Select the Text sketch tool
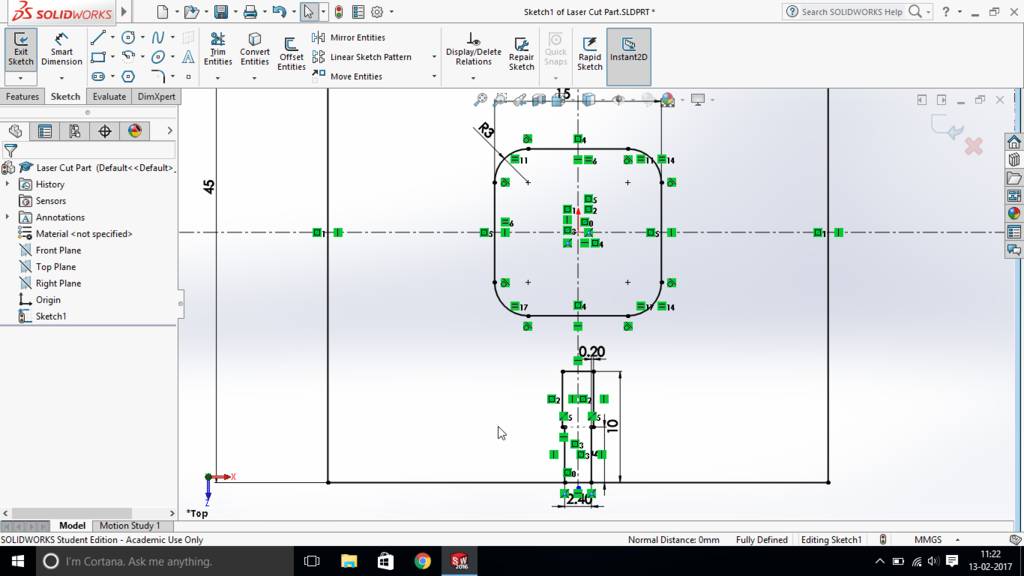 pos(188,57)
